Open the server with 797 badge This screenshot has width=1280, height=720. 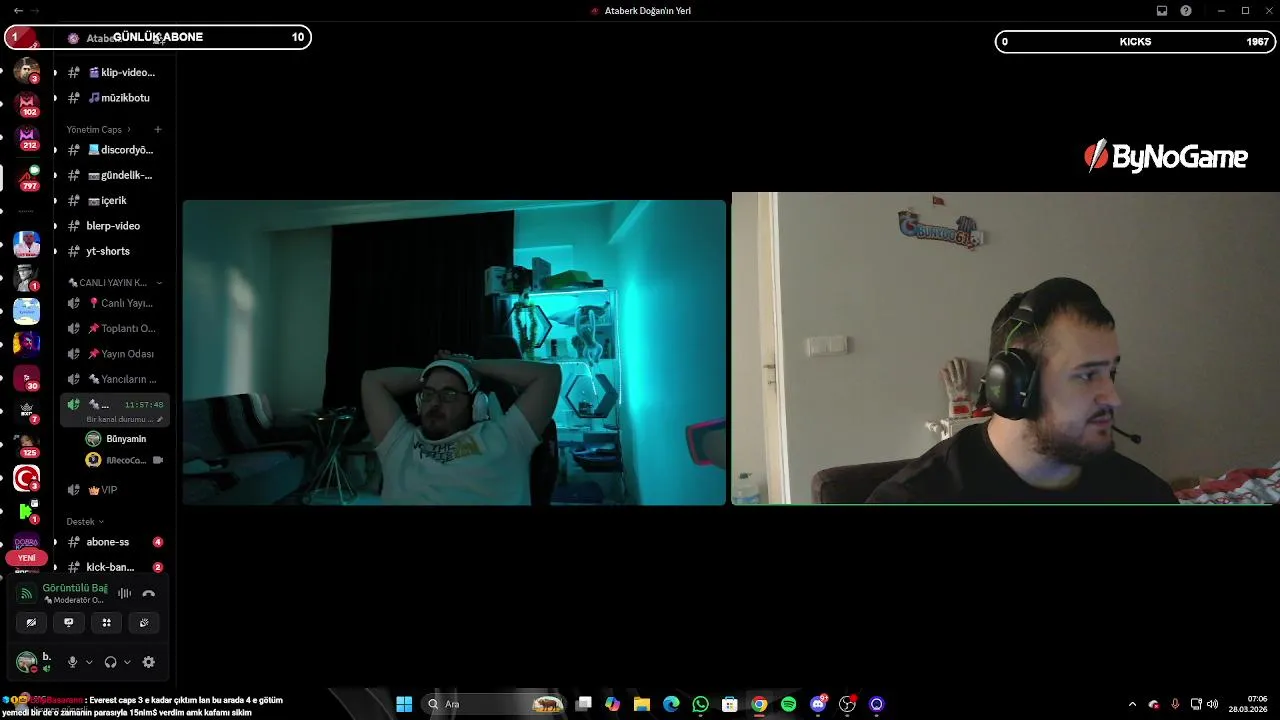27,178
